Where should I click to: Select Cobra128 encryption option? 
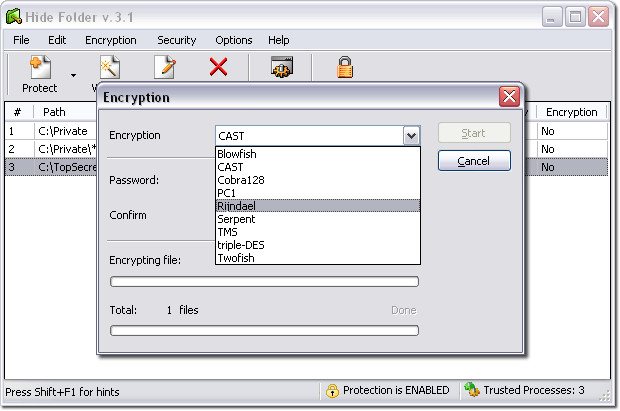(x=318, y=180)
